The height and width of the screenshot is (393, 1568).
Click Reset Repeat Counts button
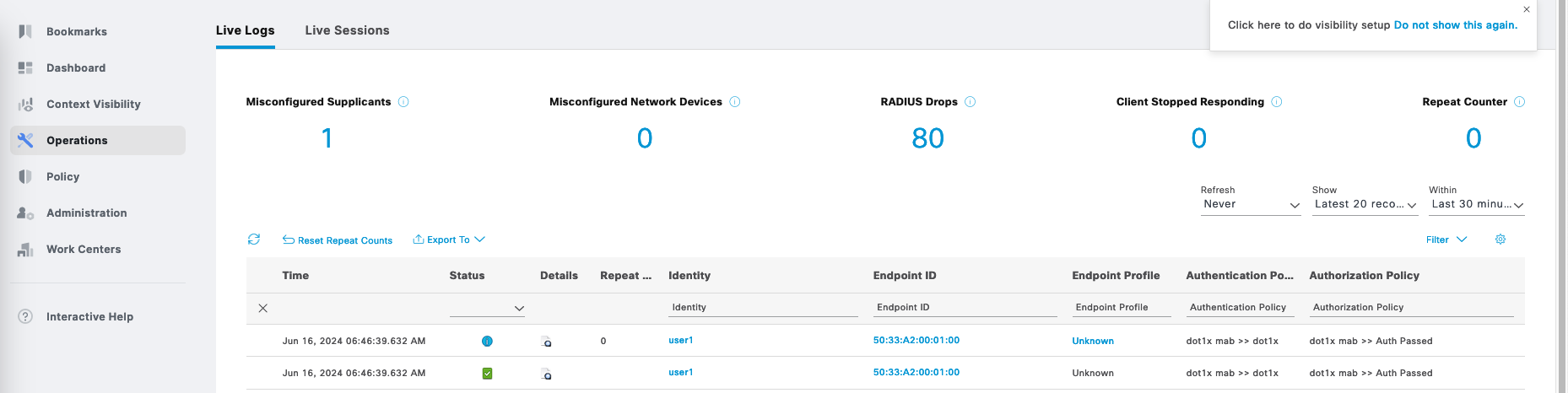(x=338, y=240)
